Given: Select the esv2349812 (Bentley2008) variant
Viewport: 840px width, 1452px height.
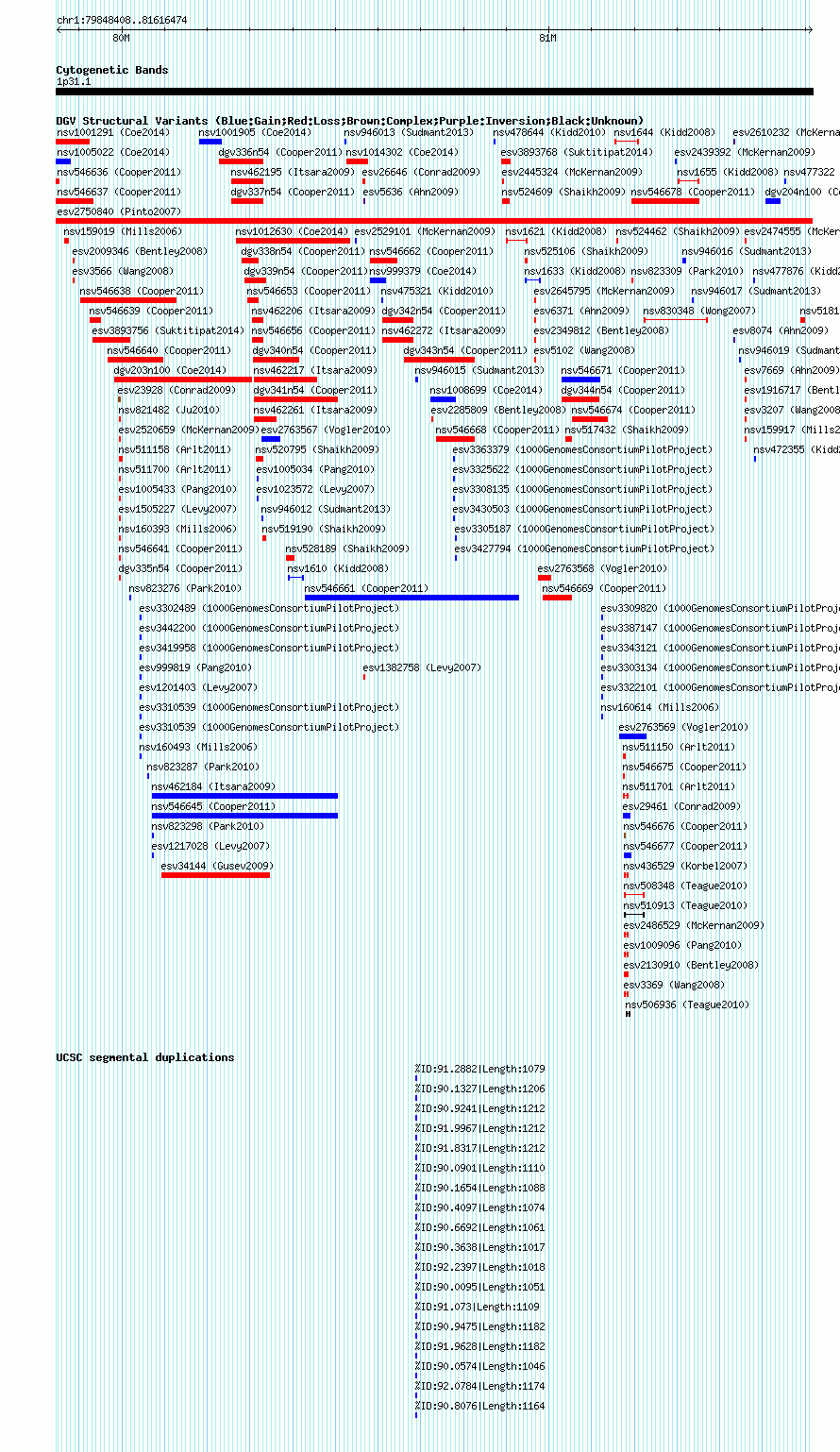Looking at the screenshot, I should (601, 330).
